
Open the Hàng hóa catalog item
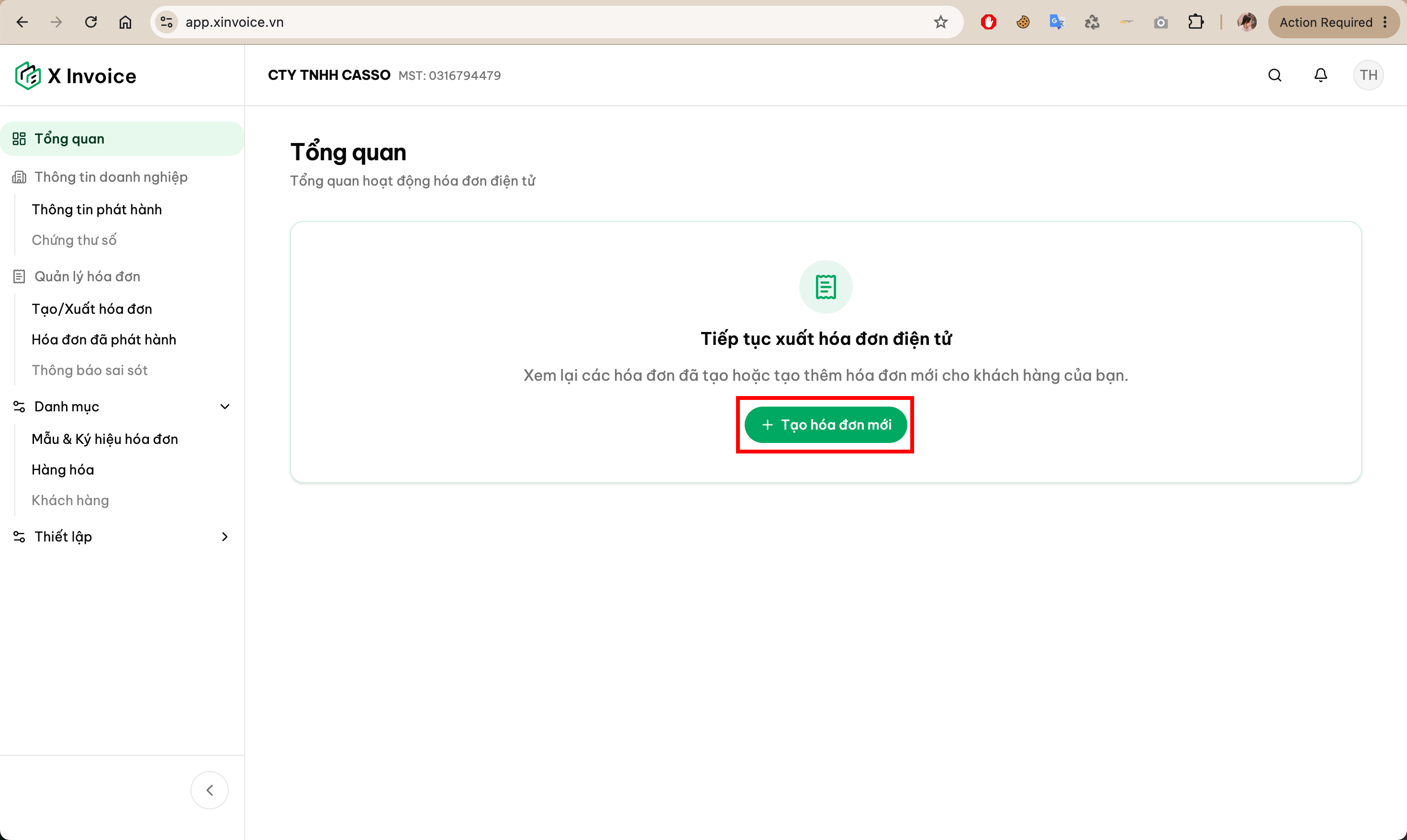pyautogui.click(x=63, y=470)
